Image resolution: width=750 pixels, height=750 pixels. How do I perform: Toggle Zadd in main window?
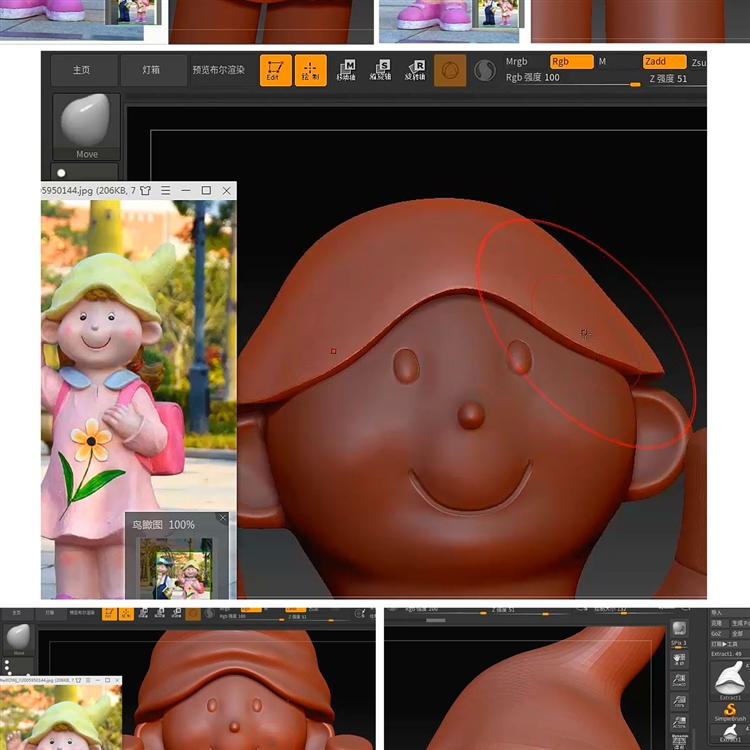tap(664, 62)
